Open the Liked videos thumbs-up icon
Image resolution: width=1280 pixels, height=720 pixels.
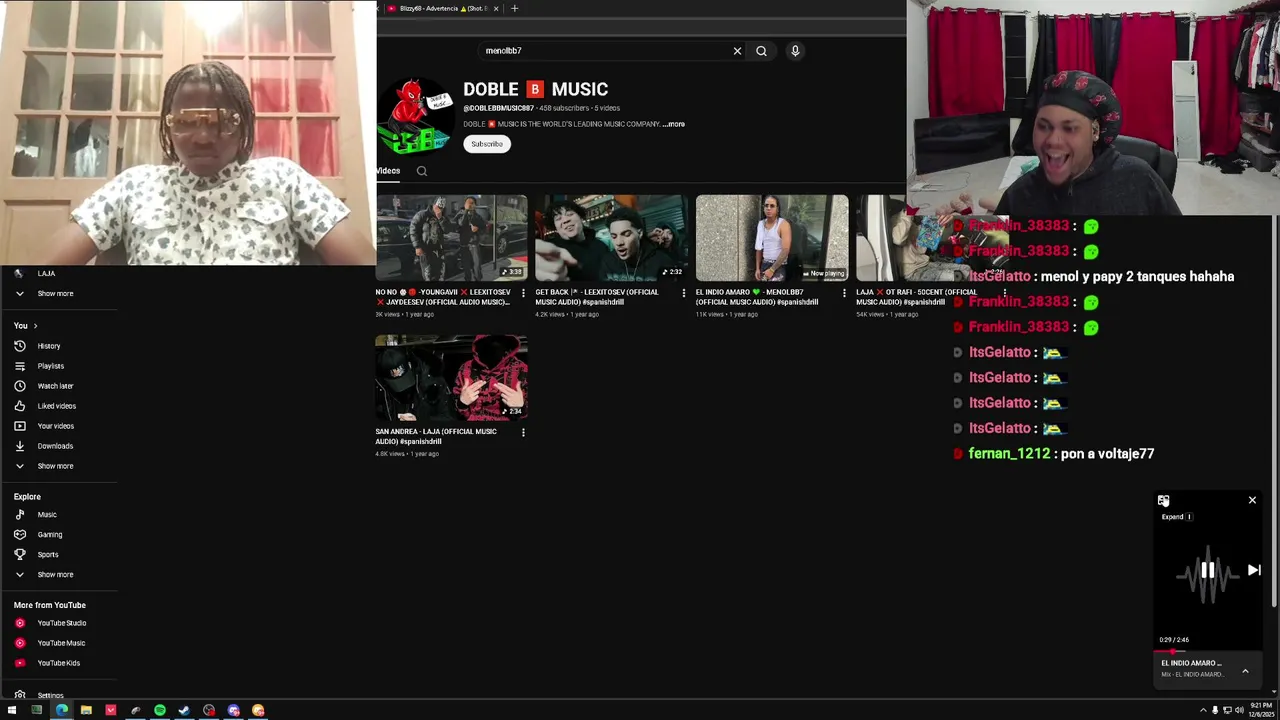(19, 406)
